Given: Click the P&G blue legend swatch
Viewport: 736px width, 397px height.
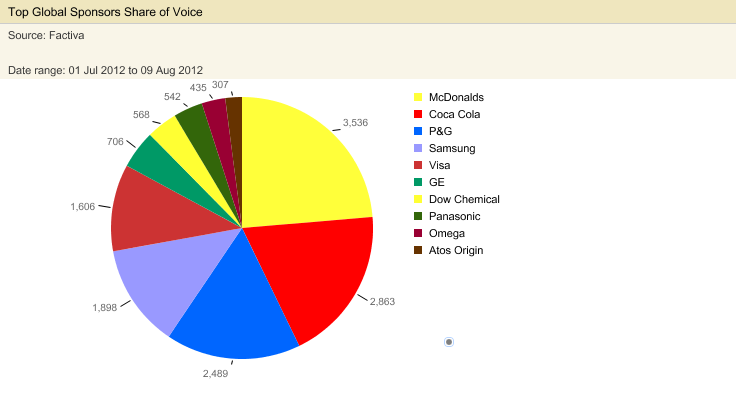Looking at the screenshot, I should 418,131.
